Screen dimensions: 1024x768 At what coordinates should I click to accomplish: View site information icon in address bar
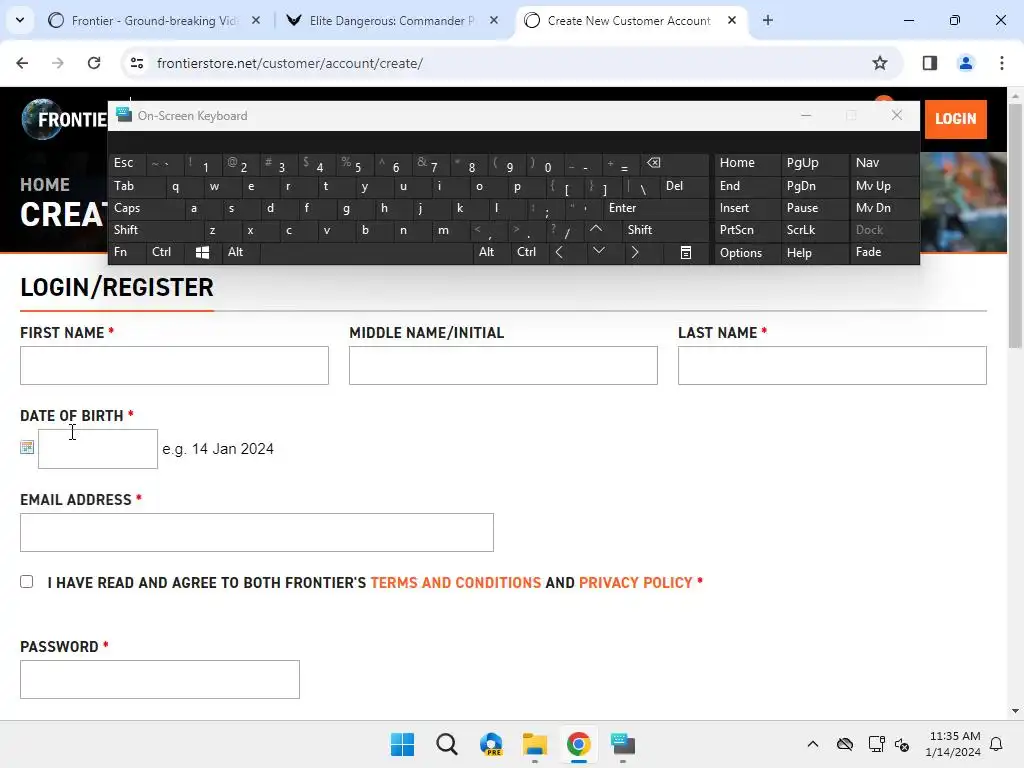(x=136, y=63)
